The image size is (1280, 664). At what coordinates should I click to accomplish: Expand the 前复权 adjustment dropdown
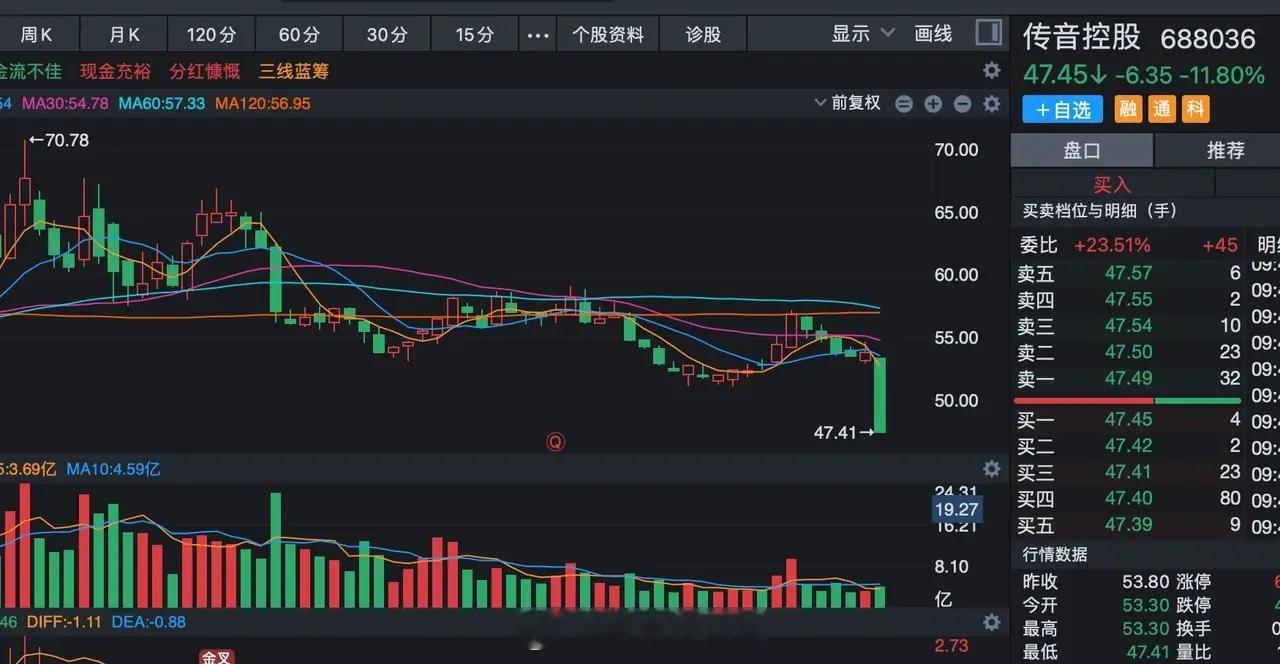pyautogui.click(x=848, y=103)
